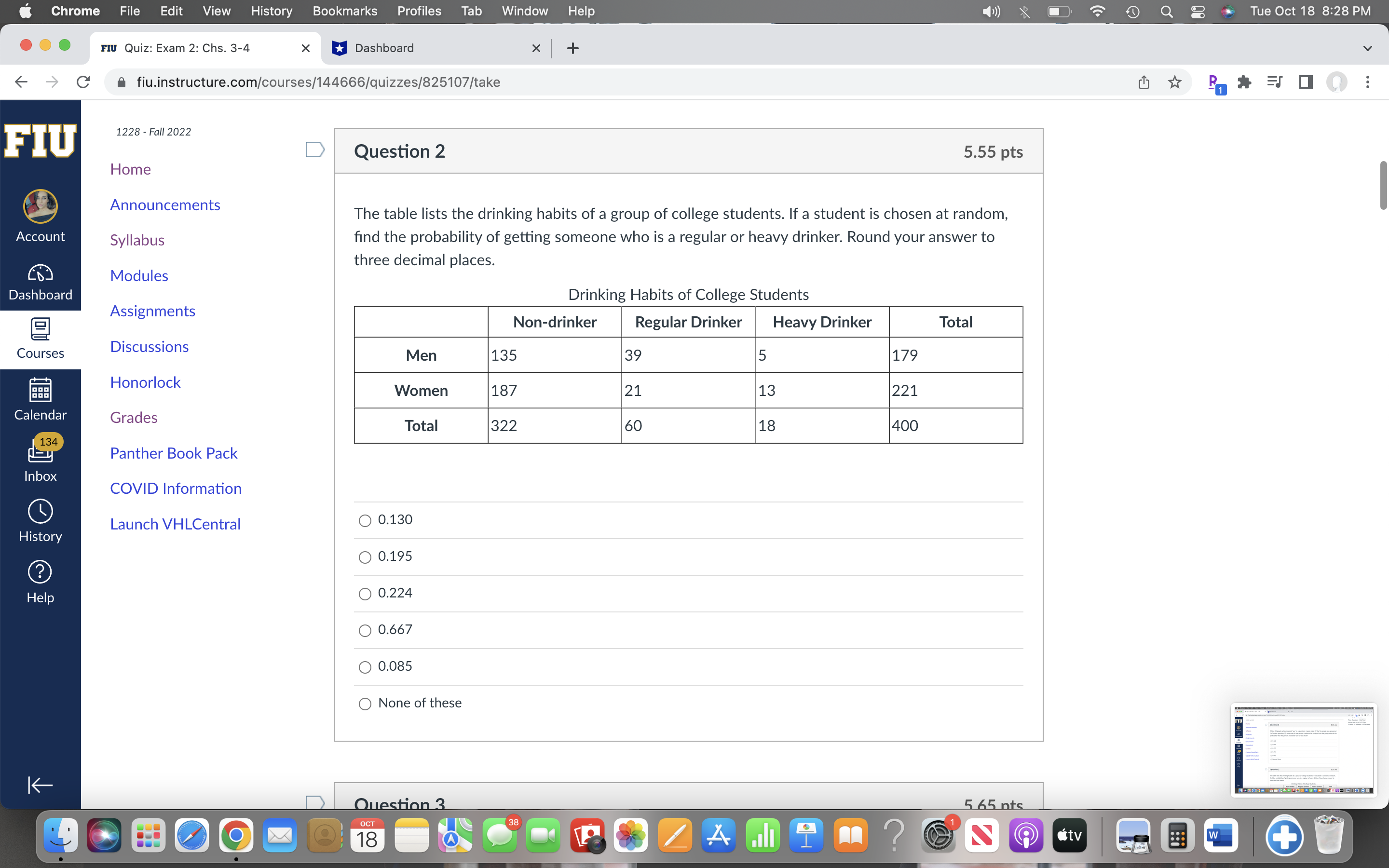Open the Grades page link

click(x=133, y=417)
